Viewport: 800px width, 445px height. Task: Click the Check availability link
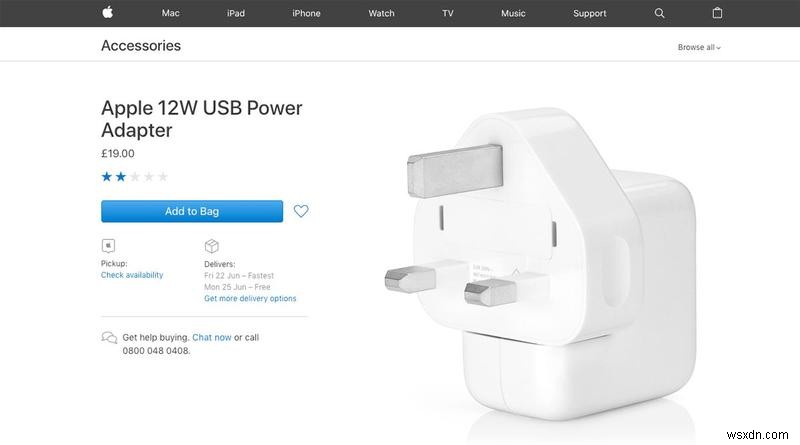pos(132,275)
